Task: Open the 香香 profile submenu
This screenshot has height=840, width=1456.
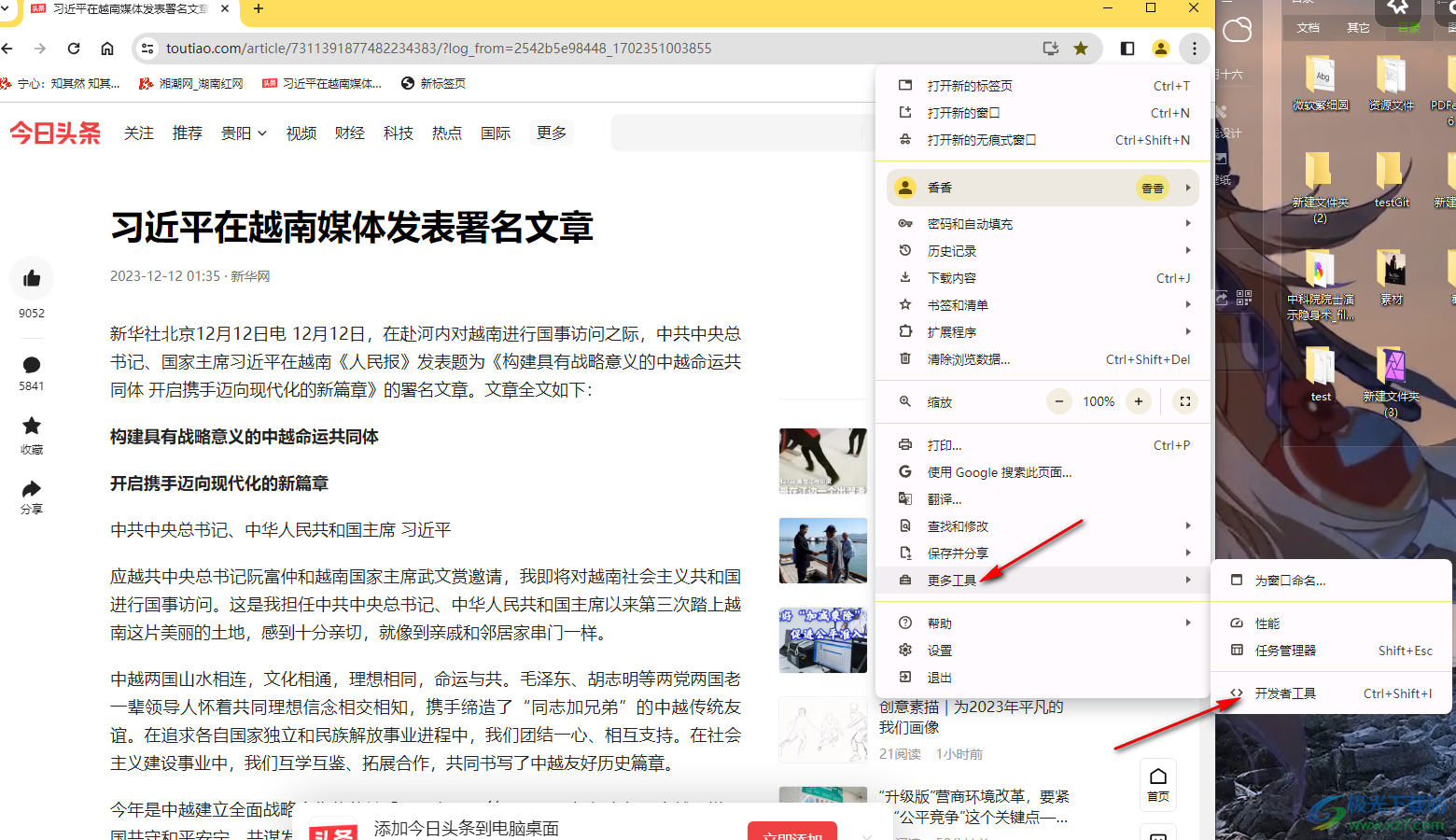Action: pos(1043,188)
